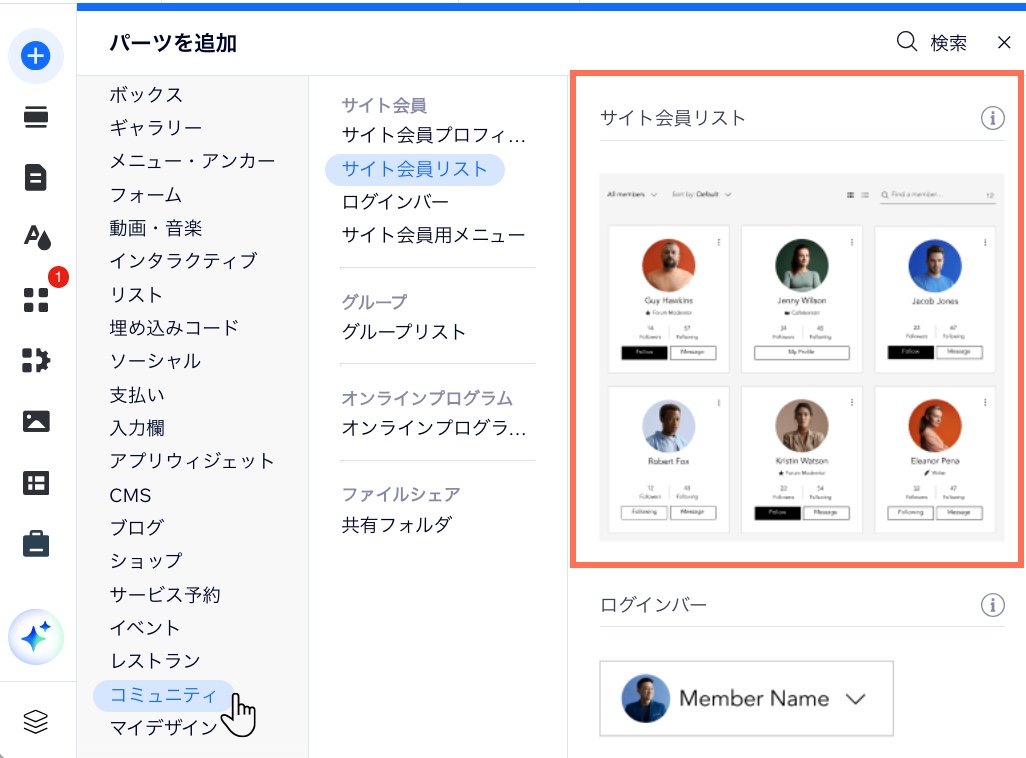Open the Pages panel icon
Image resolution: width=1026 pixels, height=758 pixels.
[36, 177]
